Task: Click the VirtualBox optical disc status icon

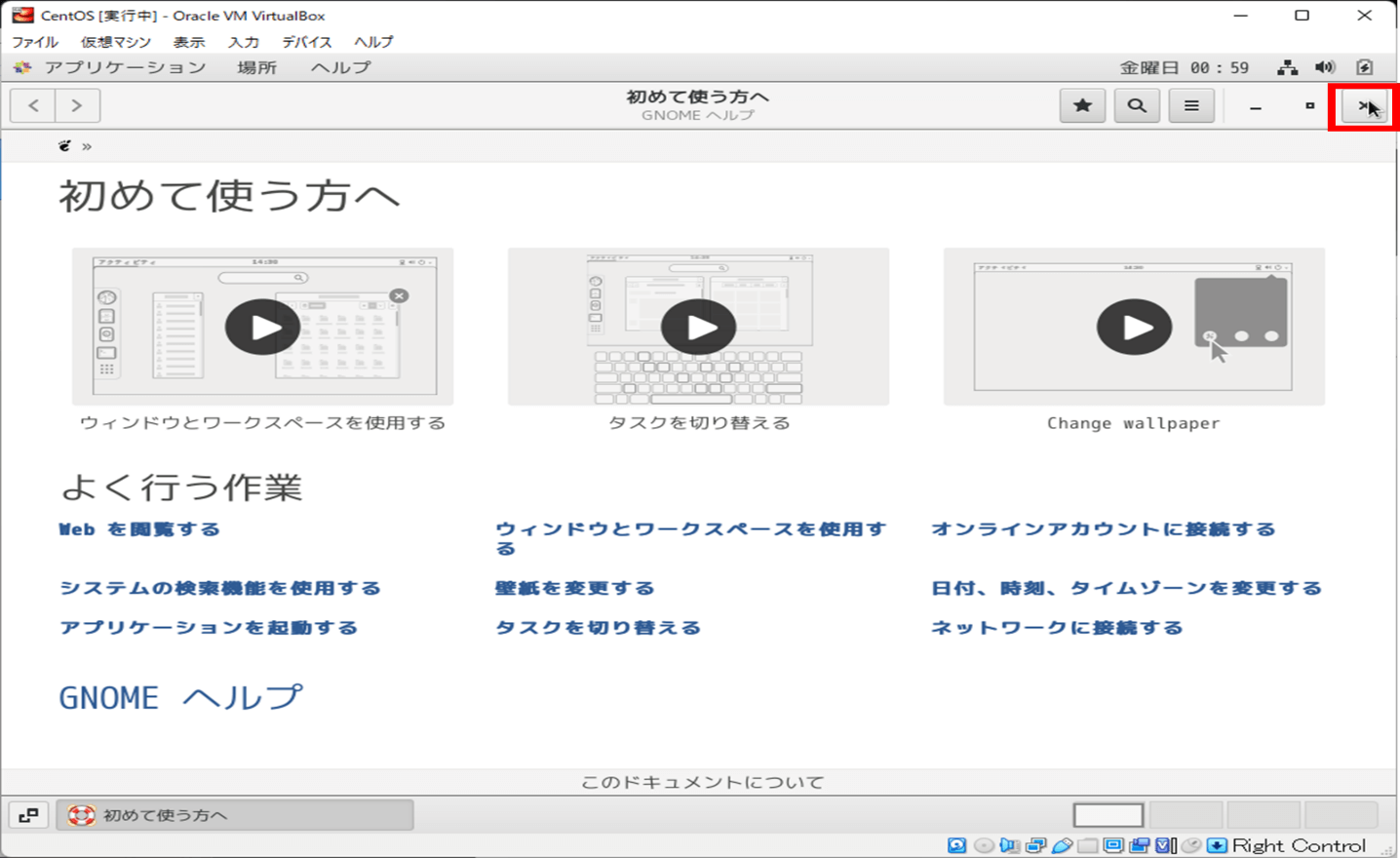Action: tap(984, 845)
